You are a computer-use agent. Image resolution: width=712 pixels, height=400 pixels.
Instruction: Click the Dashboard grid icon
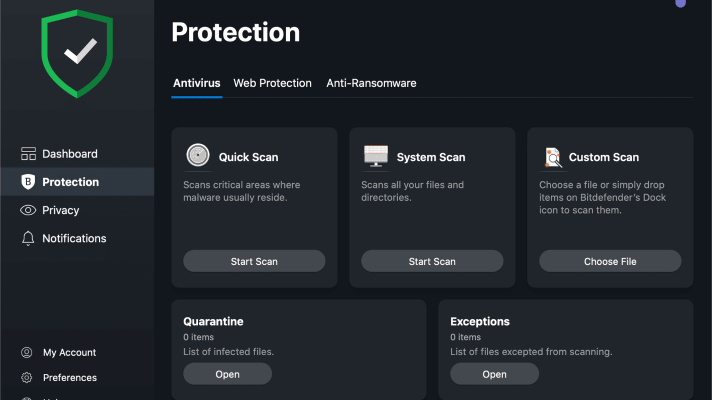tap(28, 154)
